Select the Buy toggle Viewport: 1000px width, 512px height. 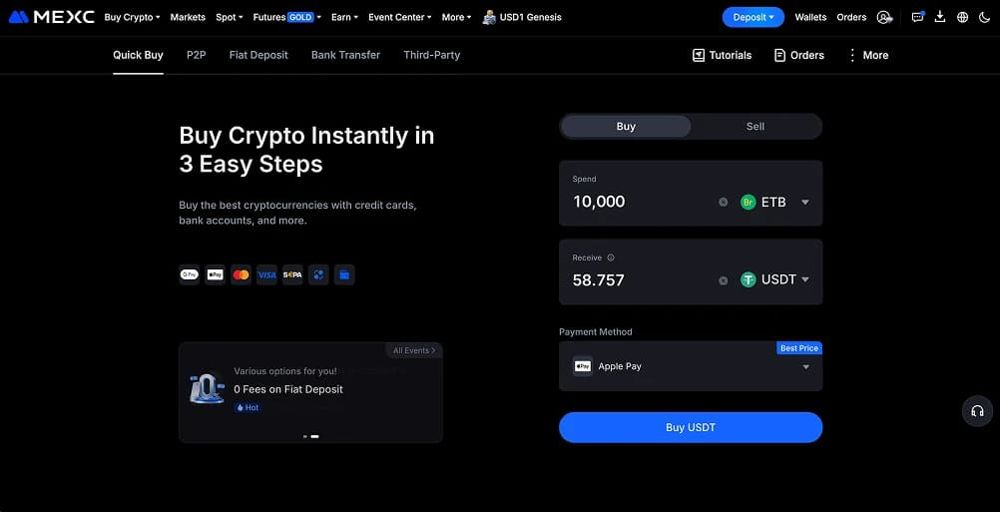[626, 126]
